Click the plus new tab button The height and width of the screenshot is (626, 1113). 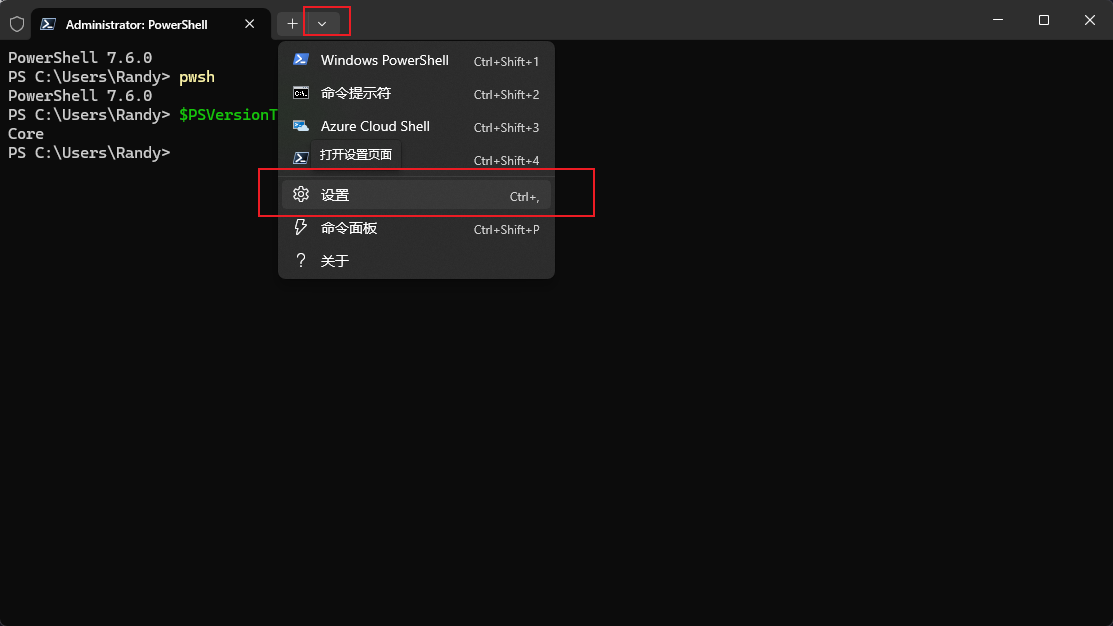(292, 24)
